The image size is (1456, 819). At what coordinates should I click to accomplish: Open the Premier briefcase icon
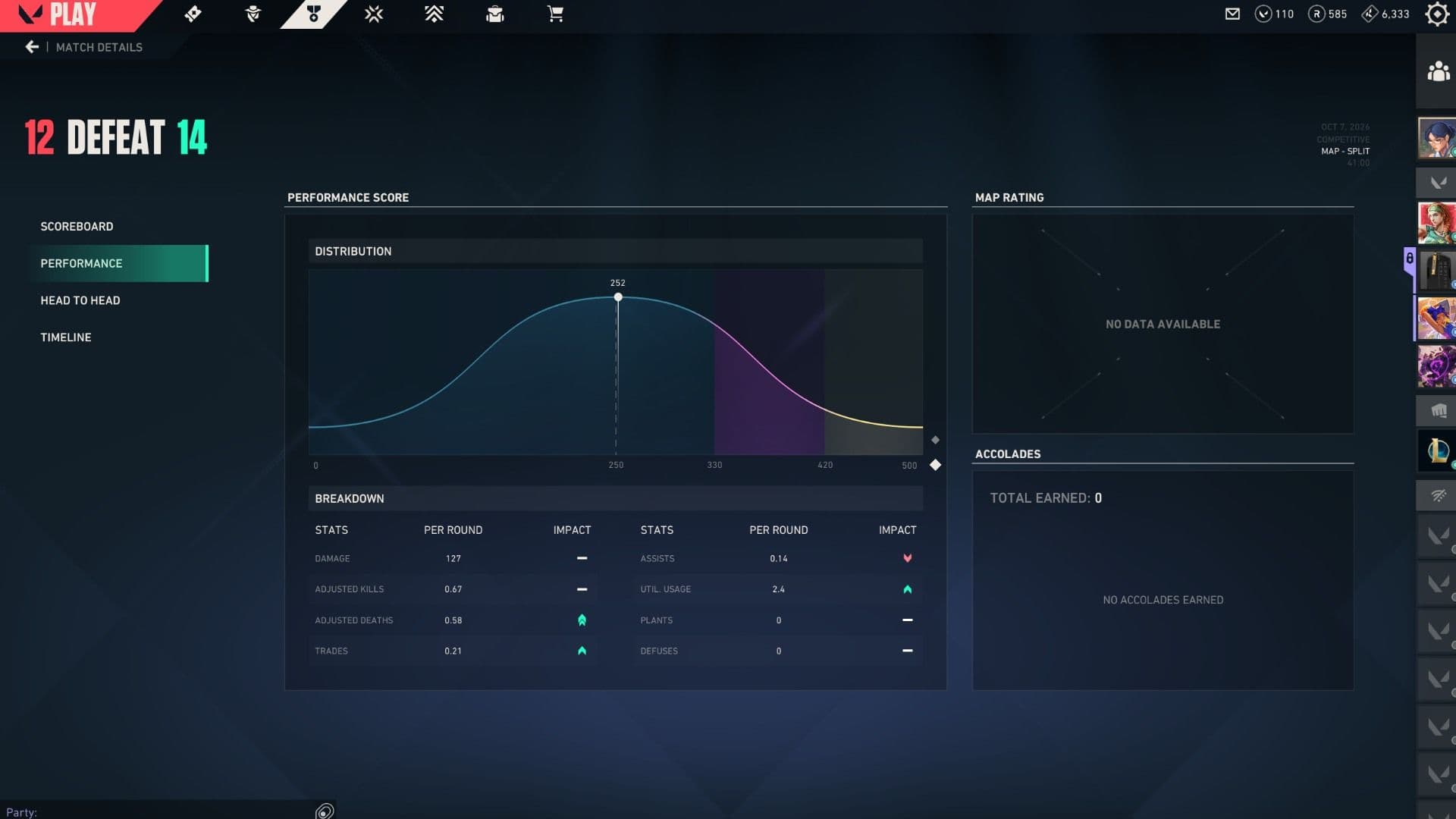coord(494,14)
